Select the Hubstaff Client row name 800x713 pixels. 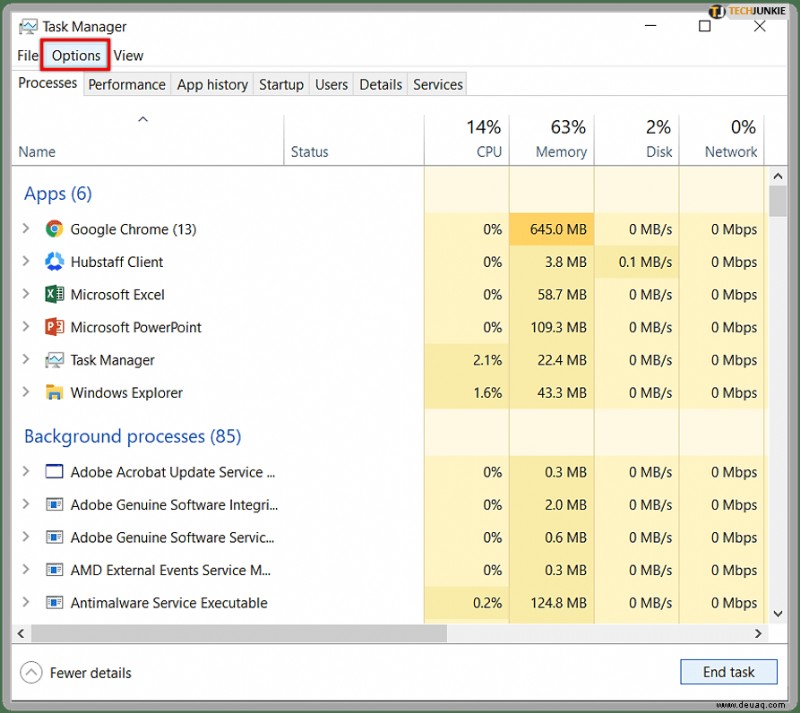pyautogui.click(x=117, y=262)
